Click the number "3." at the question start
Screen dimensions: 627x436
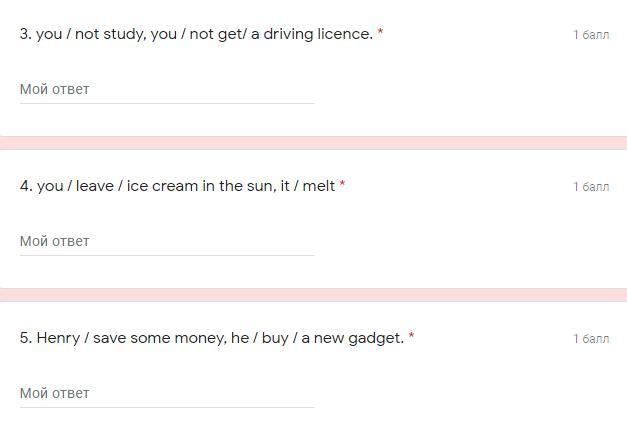click(26, 34)
